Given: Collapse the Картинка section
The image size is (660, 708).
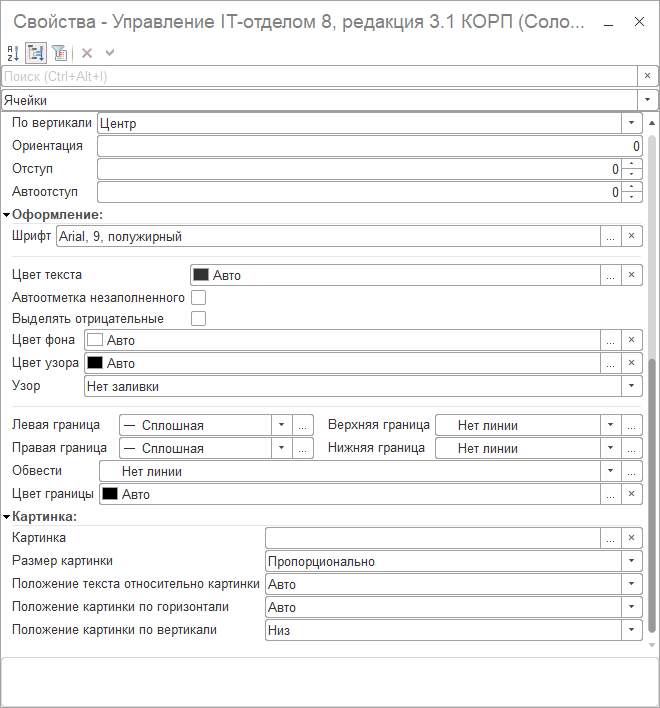Looking at the screenshot, I should pyautogui.click(x=6, y=517).
